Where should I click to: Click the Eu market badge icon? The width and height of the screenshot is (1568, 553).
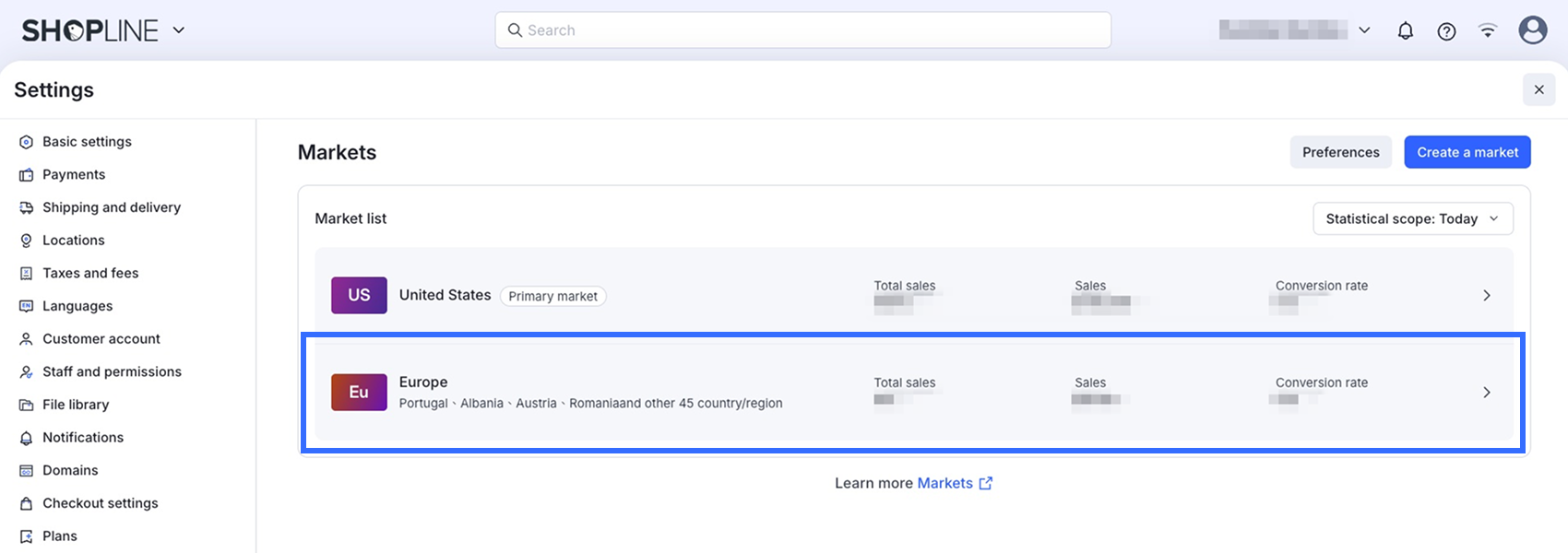[x=359, y=392]
